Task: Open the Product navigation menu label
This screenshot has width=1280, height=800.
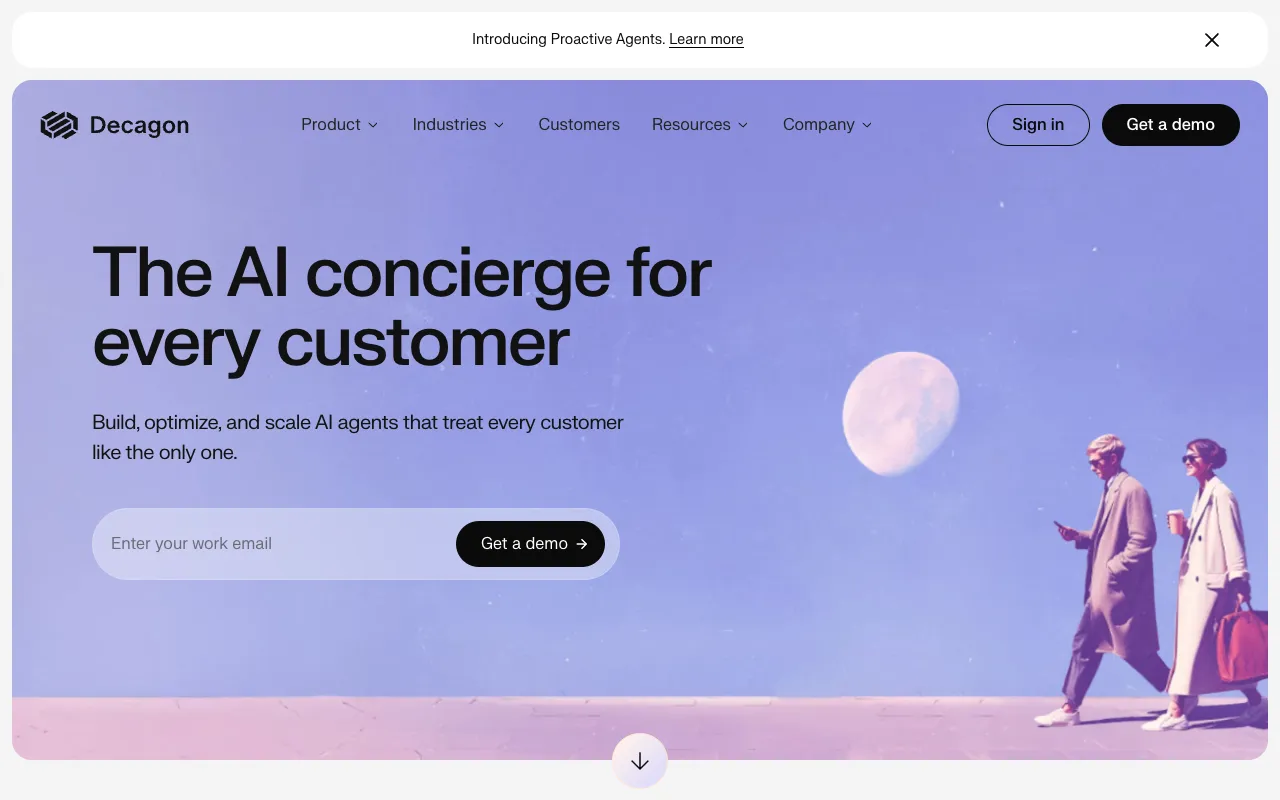Action: (331, 125)
